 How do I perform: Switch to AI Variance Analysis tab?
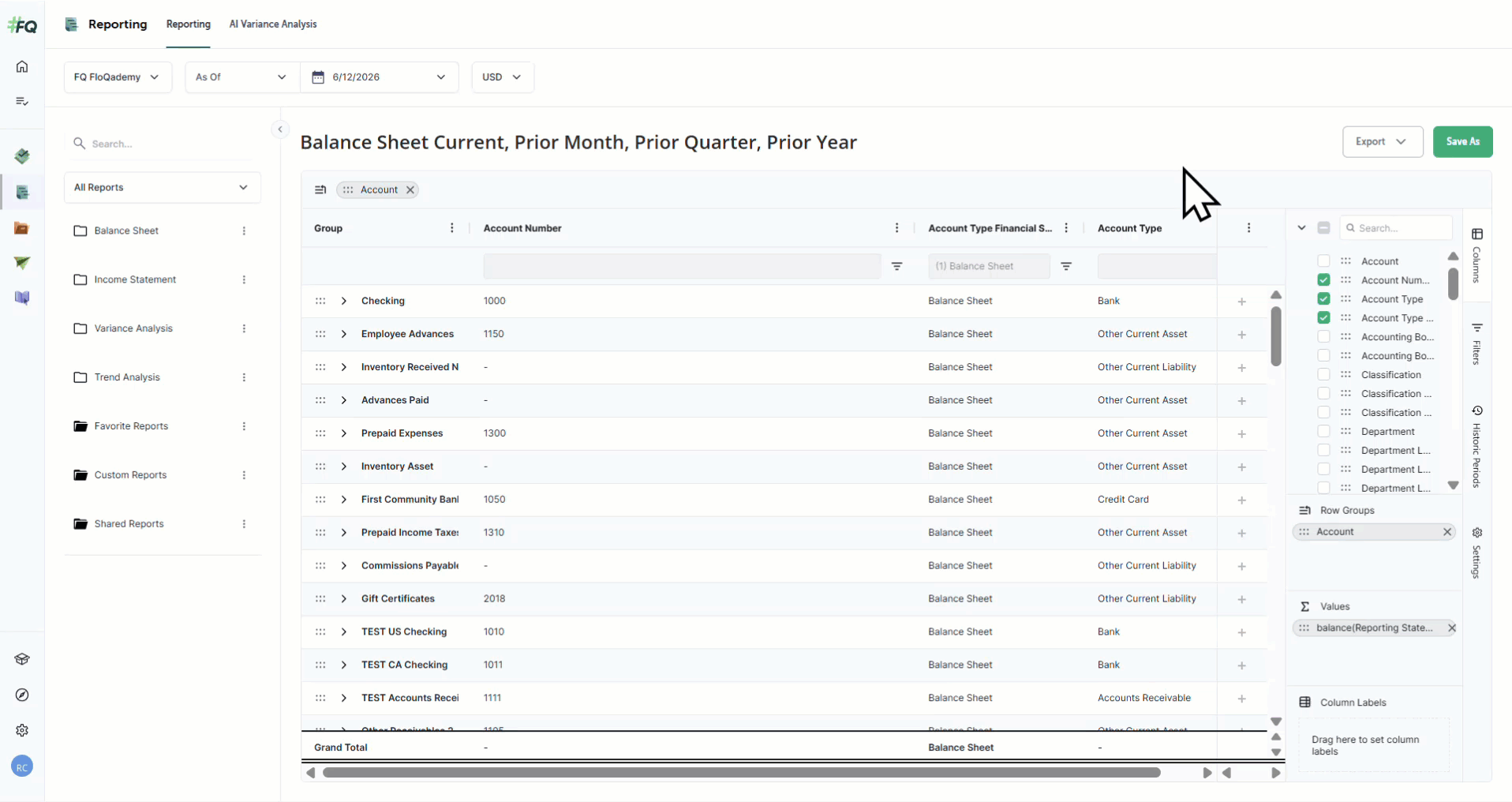click(x=273, y=24)
